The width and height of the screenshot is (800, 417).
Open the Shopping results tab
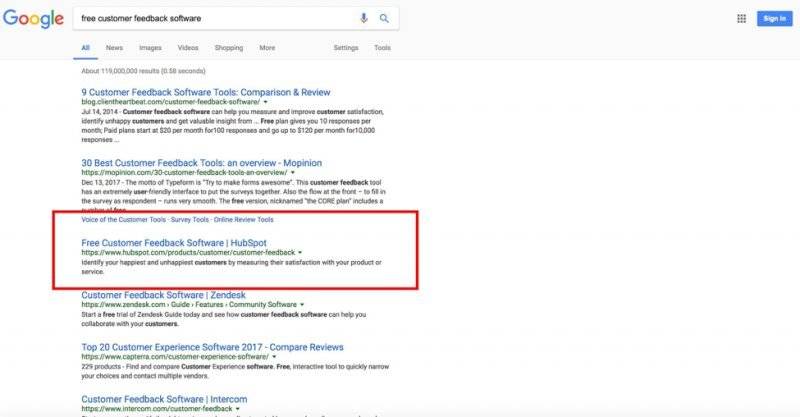click(229, 47)
